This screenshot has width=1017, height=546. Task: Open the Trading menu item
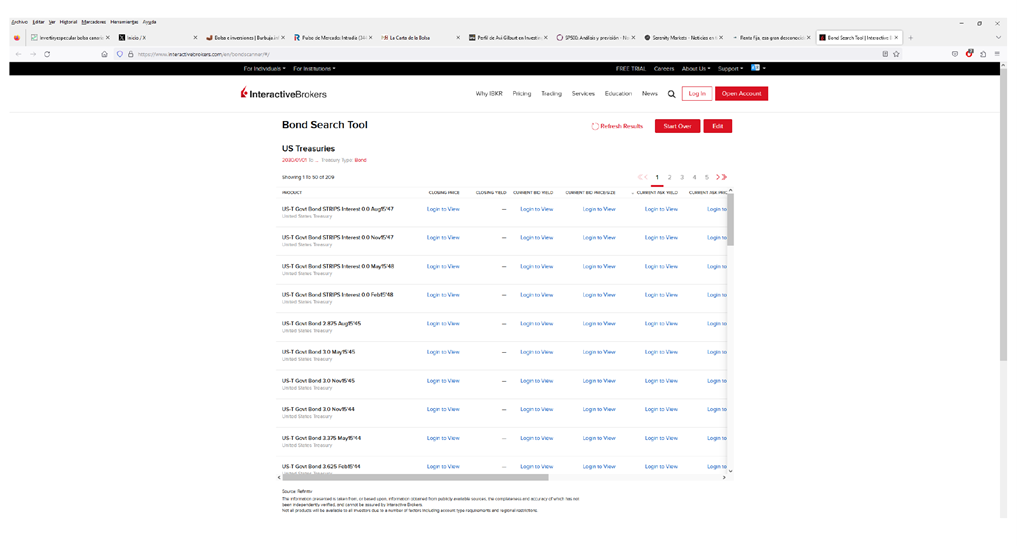[551, 94]
